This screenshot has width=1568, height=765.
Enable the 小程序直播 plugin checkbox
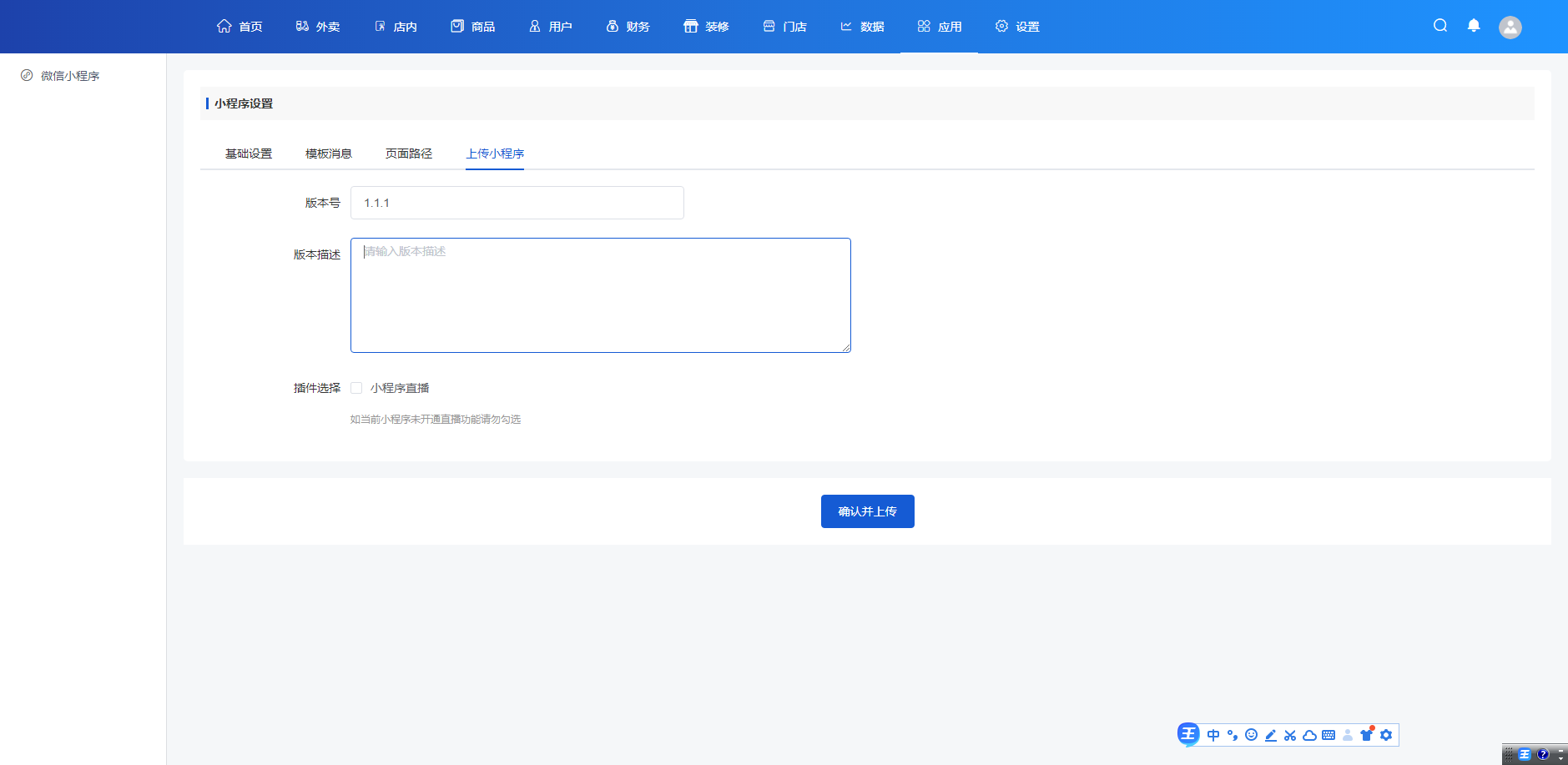click(x=356, y=388)
